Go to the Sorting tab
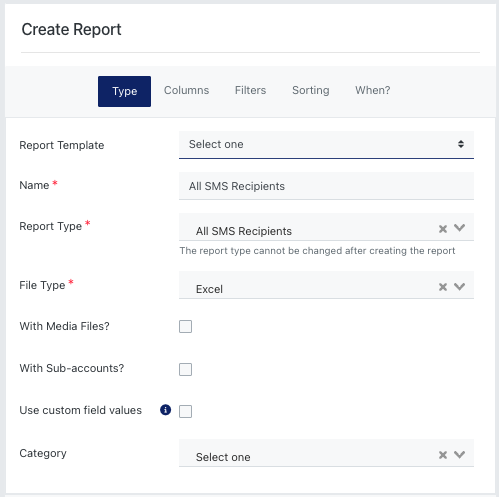This screenshot has height=497, width=499. [311, 90]
